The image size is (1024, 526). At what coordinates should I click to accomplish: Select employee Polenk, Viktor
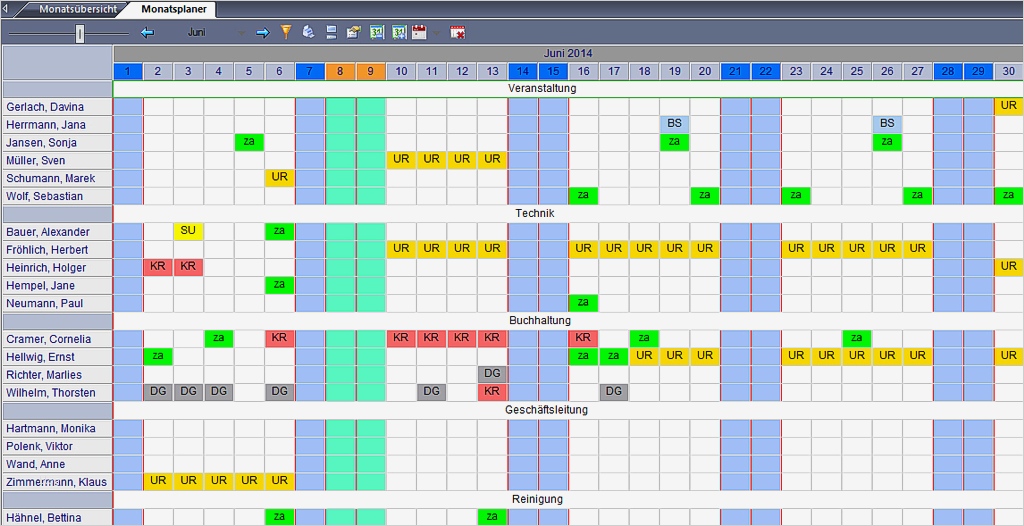57,446
